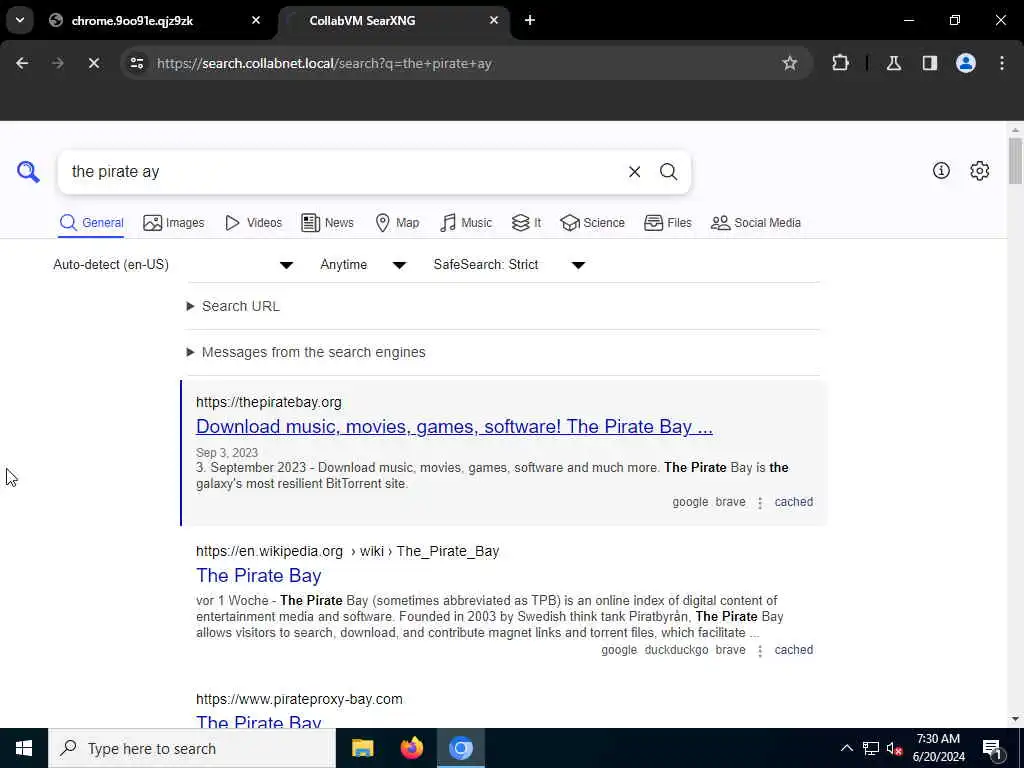
Task: Open the preferences gear icon
Action: point(980,170)
